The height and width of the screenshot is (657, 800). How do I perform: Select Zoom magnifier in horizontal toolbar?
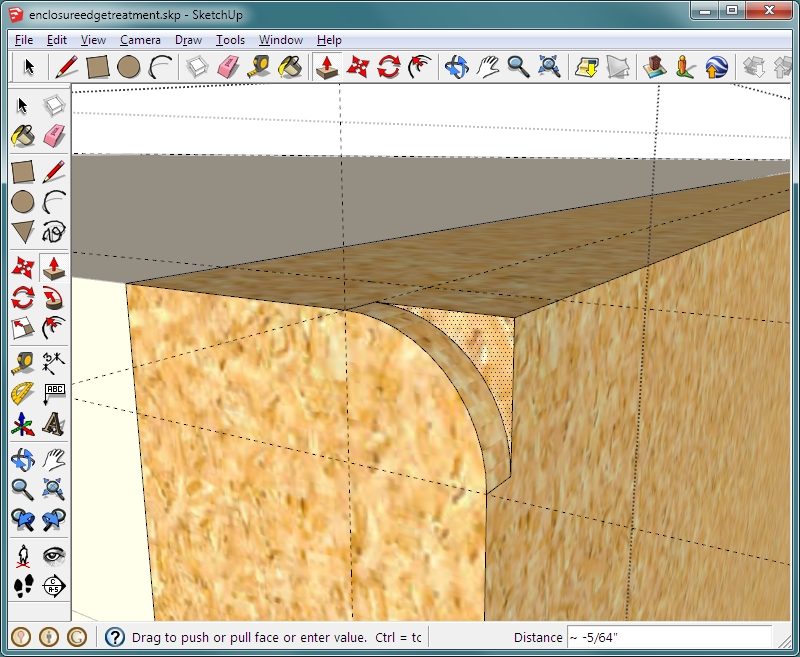click(x=518, y=67)
